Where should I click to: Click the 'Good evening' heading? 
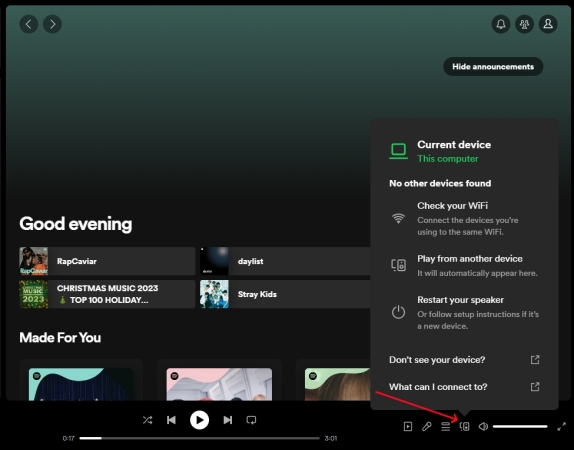point(76,224)
